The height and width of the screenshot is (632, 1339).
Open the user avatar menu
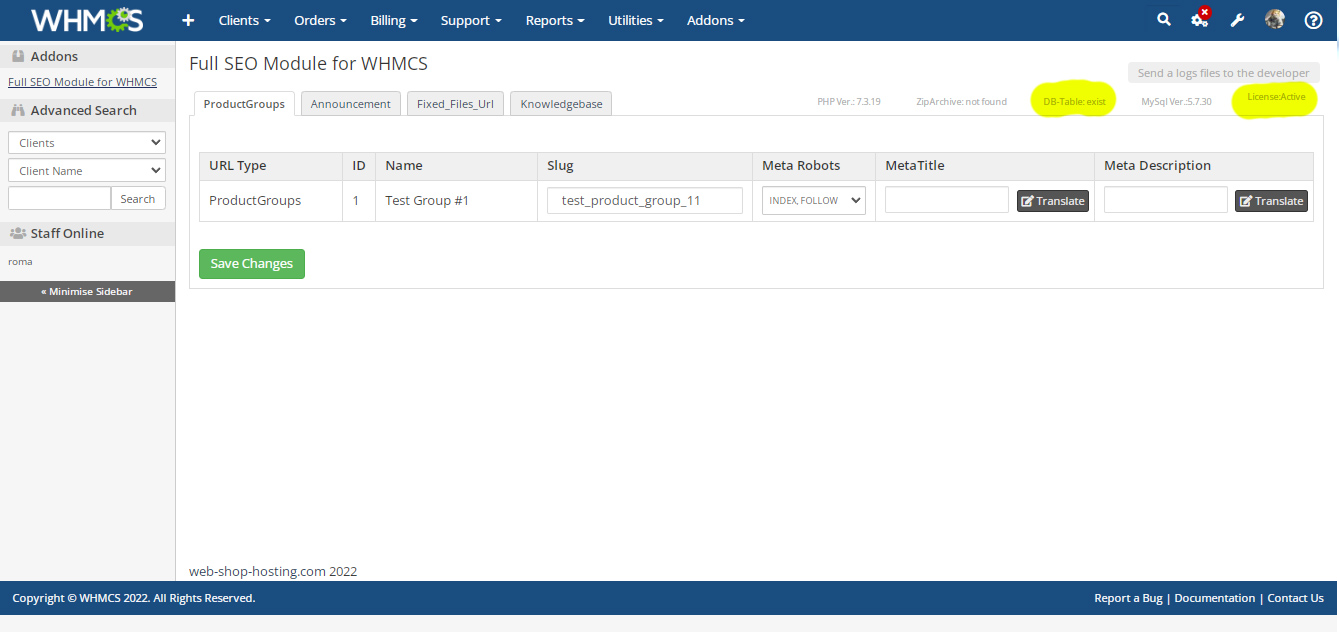coord(1274,19)
